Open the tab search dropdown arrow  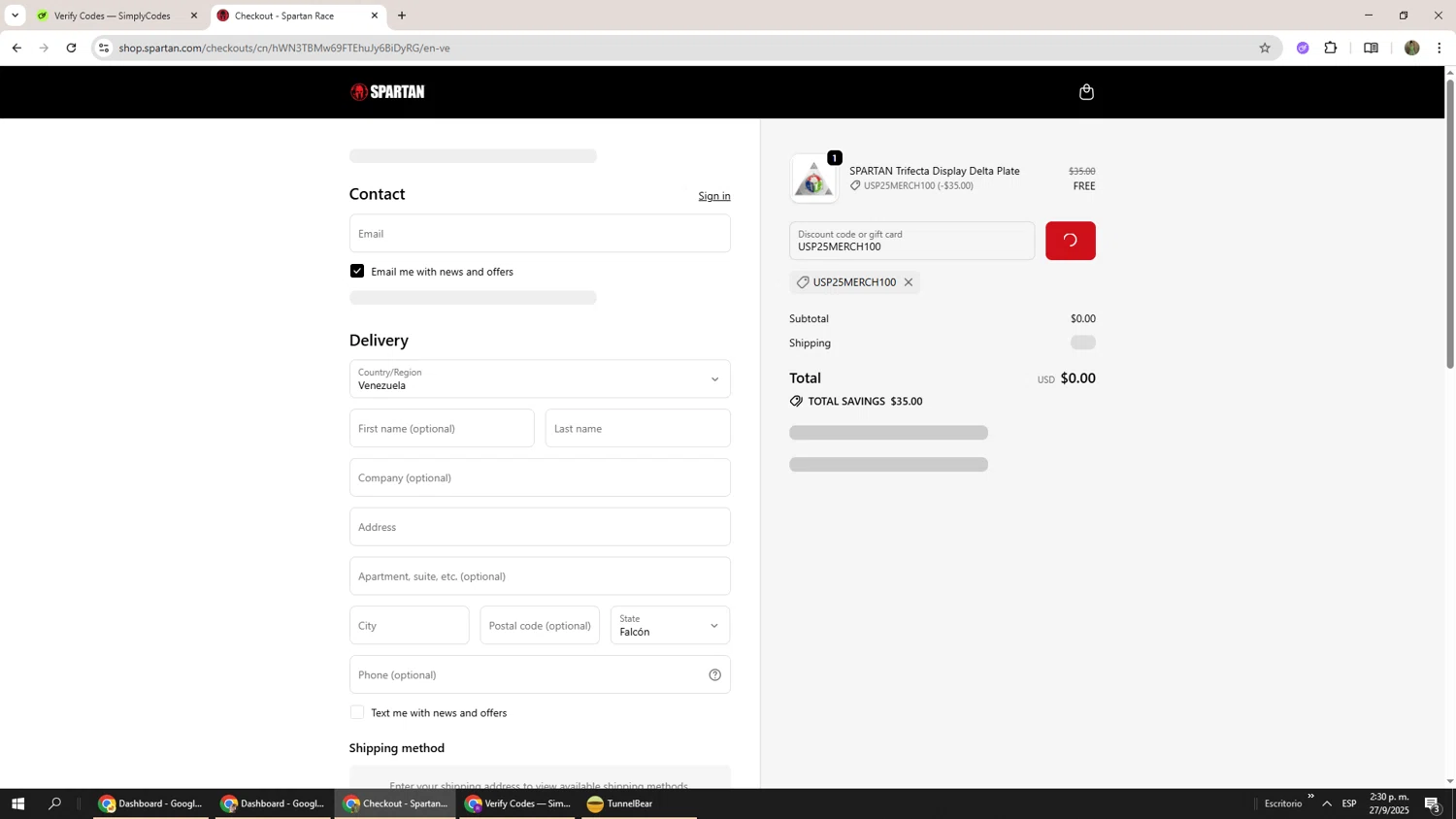coord(15,16)
